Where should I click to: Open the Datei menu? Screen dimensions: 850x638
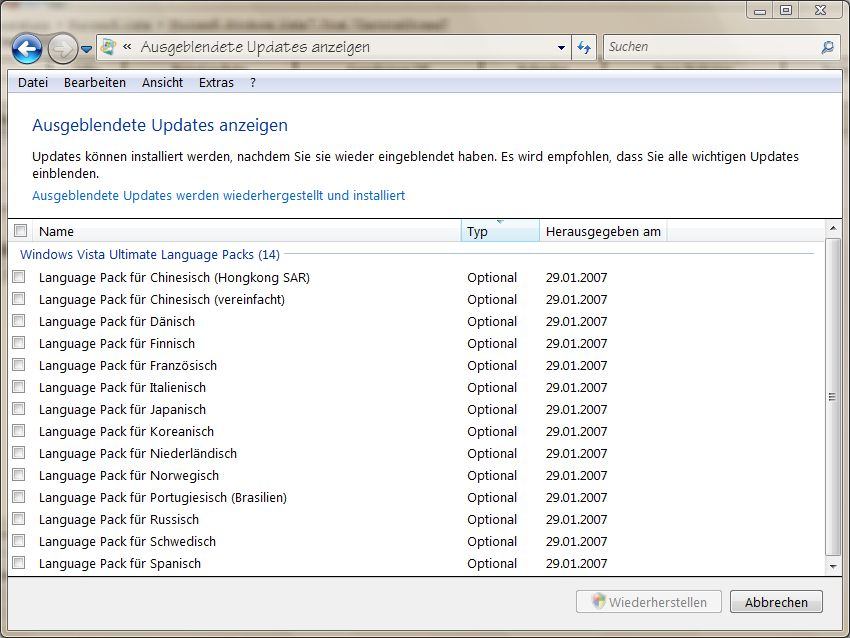tap(33, 82)
